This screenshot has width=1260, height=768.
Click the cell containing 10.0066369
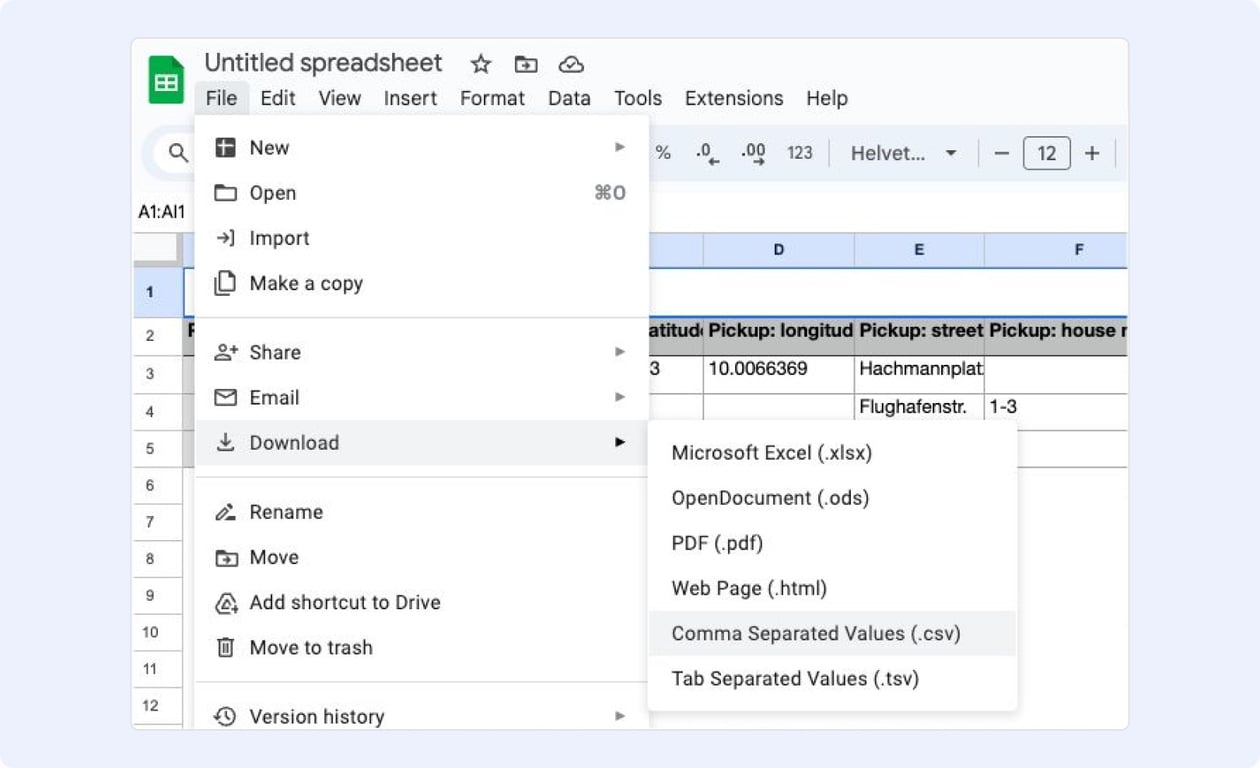click(x=779, y=374)
